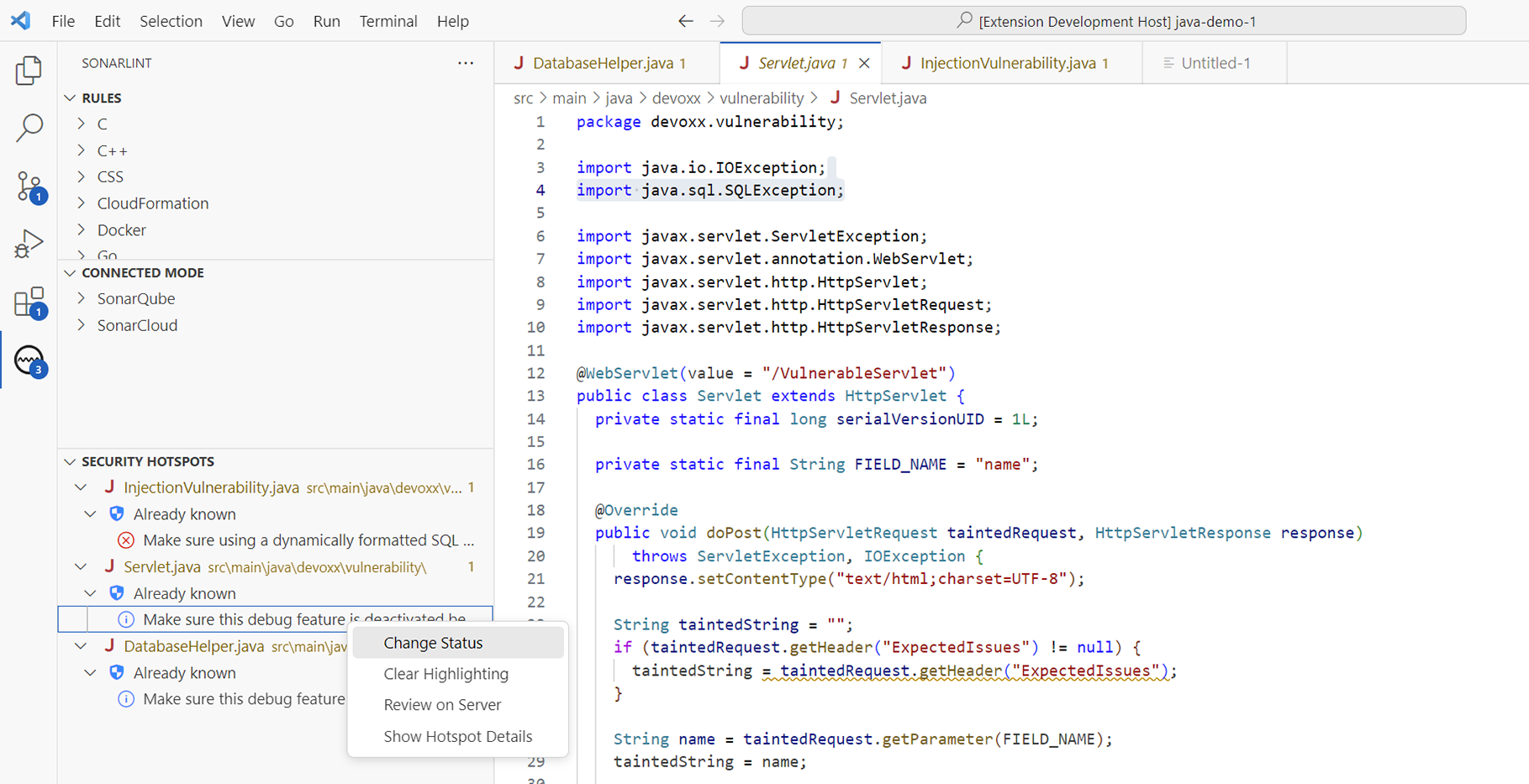Open the Search view icon

coord(29,128)
